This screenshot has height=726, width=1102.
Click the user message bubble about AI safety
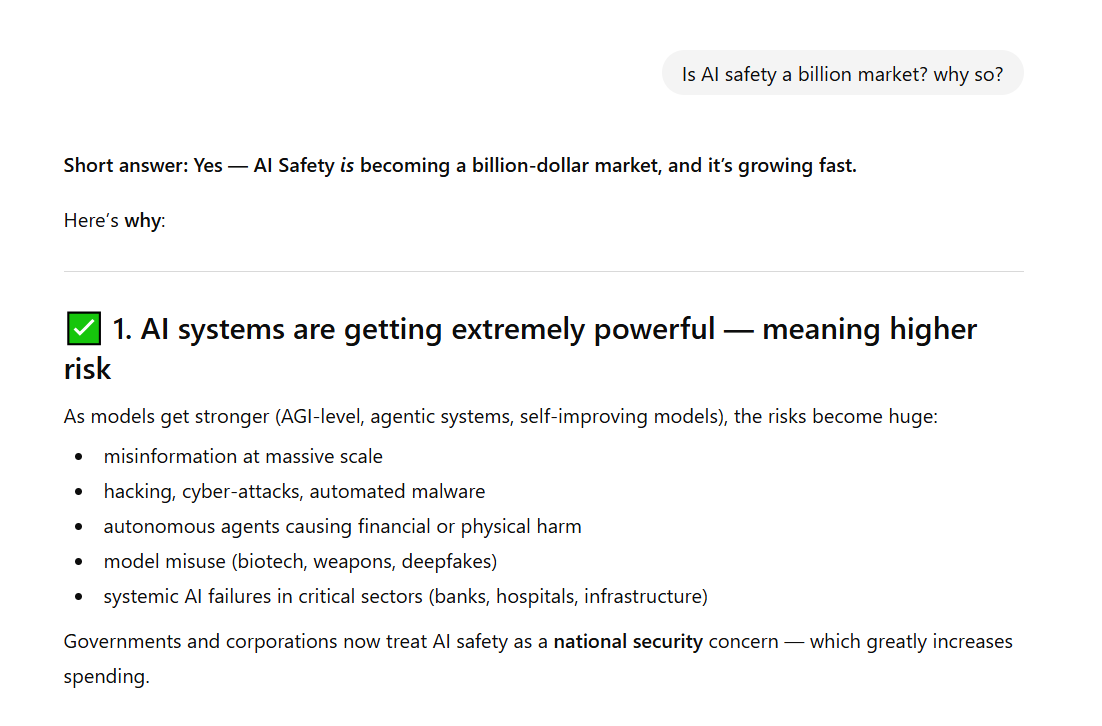tap(842, 73)
